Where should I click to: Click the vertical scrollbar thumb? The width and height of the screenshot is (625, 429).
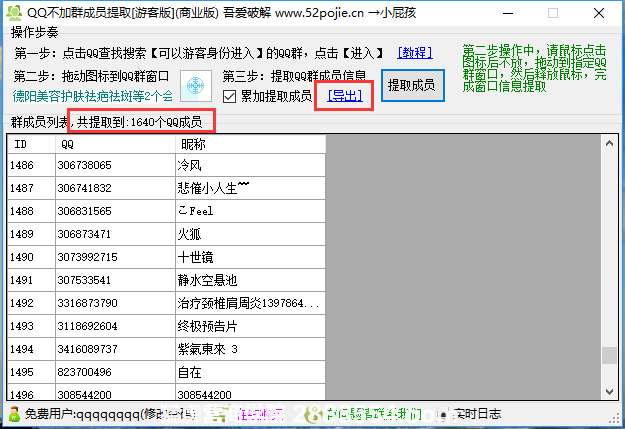pyautogui.click(x=609, y=355)
